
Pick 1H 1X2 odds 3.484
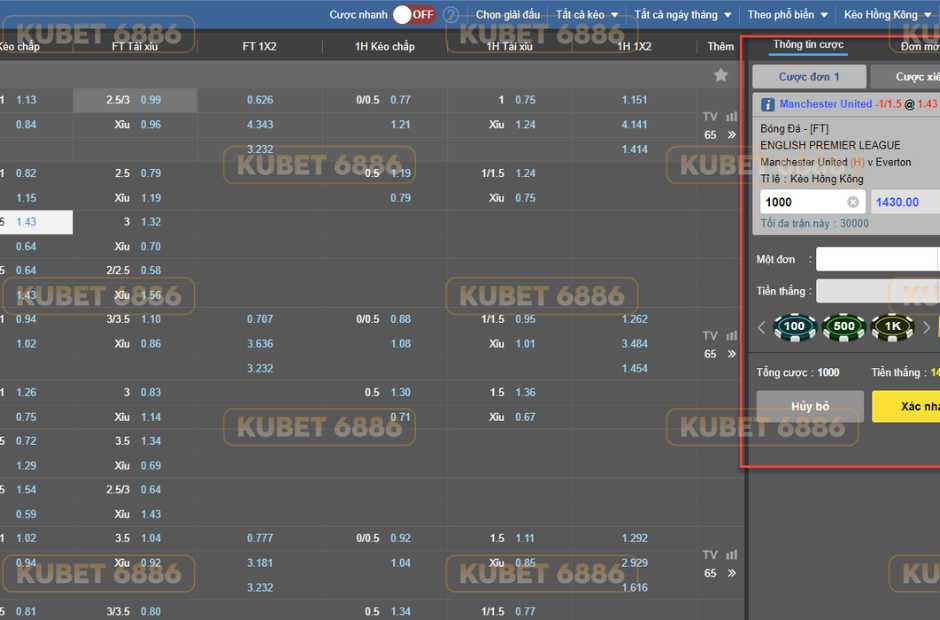[x=634, y=344]
